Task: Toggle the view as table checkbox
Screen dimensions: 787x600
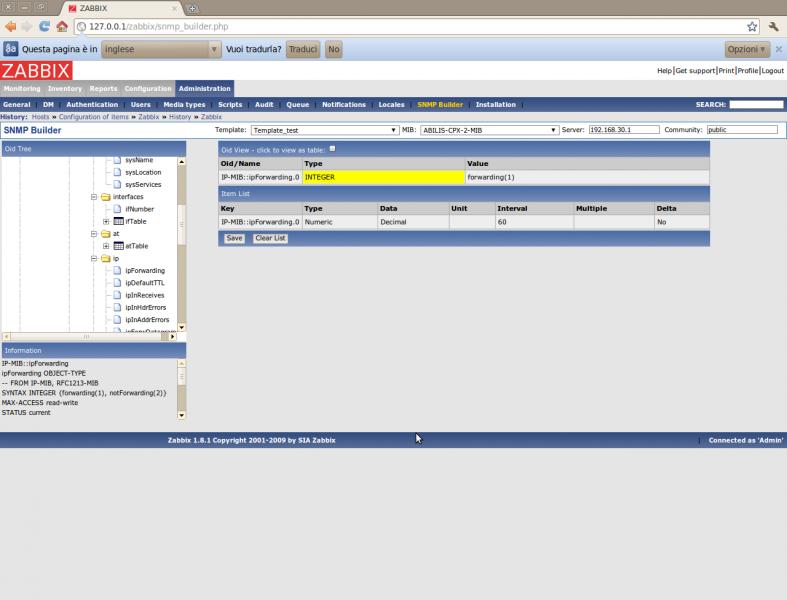Action: [x=333, y=148]
